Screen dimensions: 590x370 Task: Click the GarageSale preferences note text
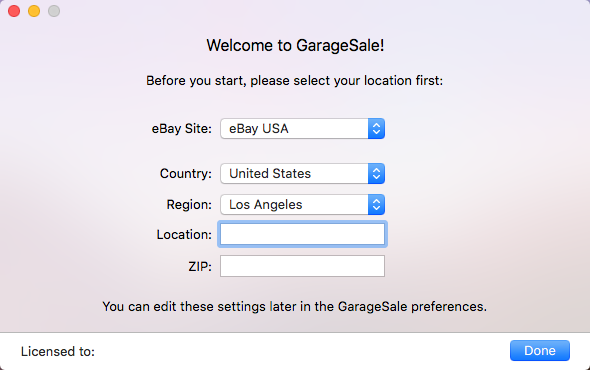point(295,306)
